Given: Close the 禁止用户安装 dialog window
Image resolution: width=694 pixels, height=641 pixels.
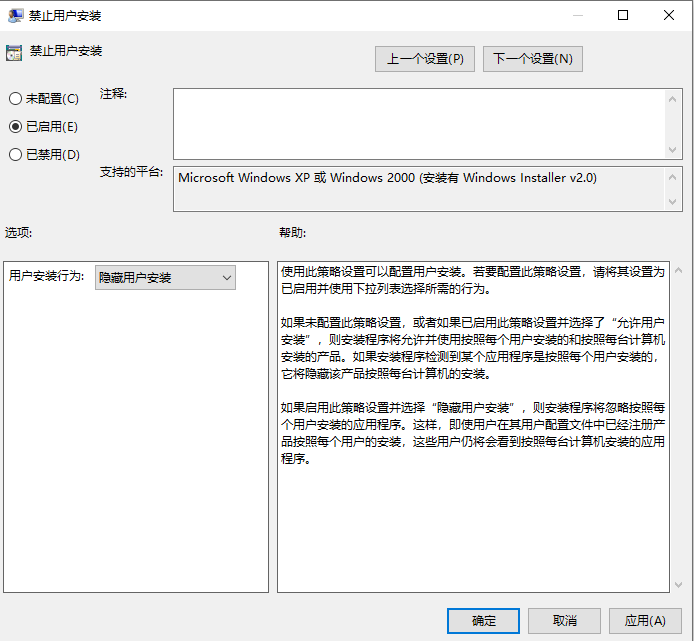Looking at the screenshot, I should (x=669, y=16).
